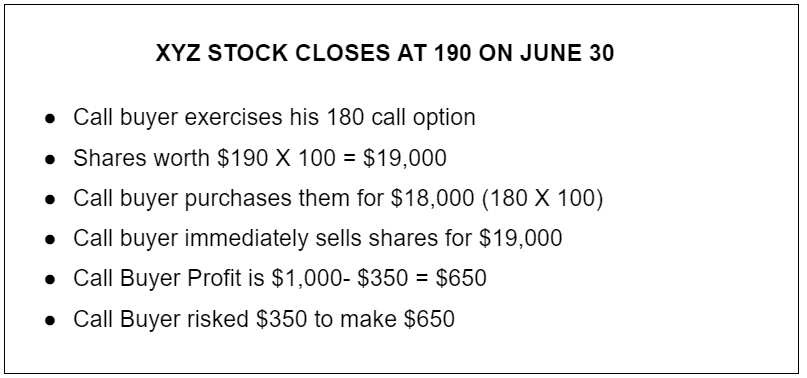Click the heading XYZ STOCK CLOSES AT 190

coord(384,53)
